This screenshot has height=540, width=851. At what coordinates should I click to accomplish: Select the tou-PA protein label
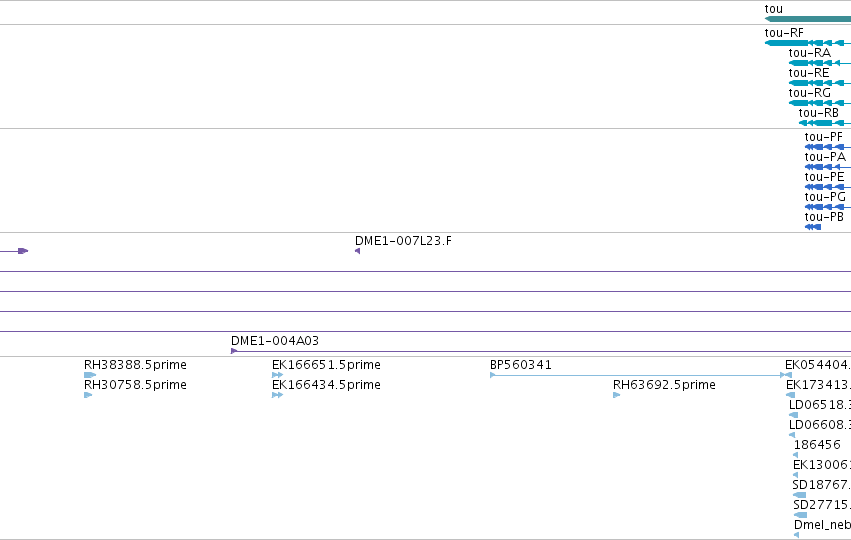[825, 157]
